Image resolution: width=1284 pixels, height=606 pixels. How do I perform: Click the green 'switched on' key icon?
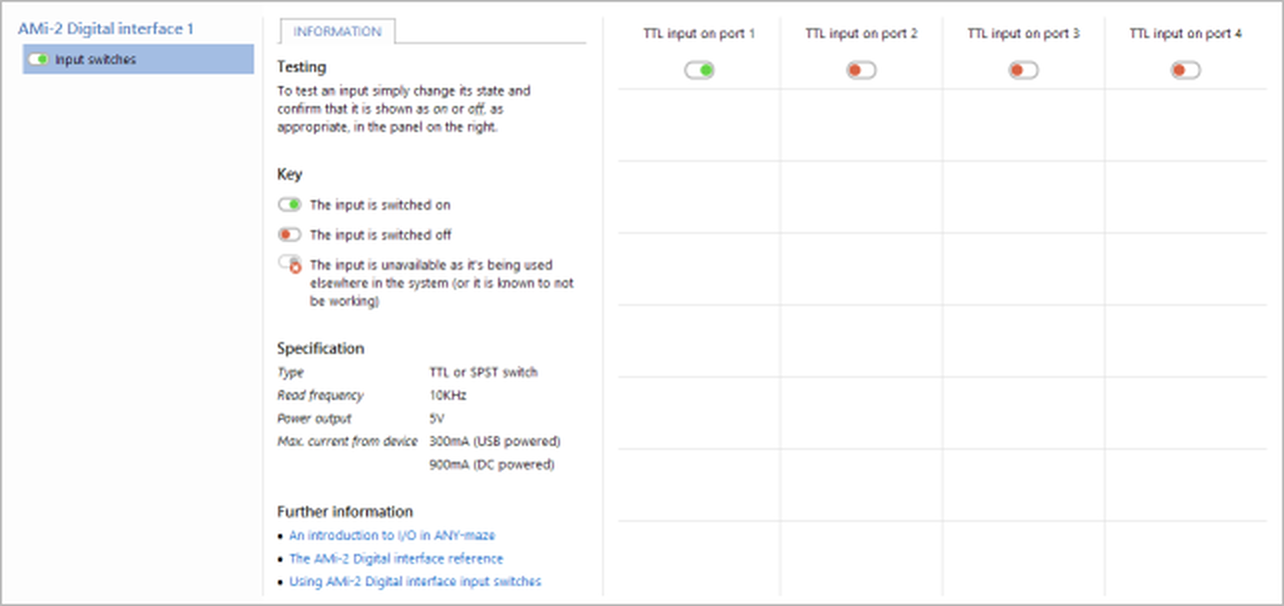click(290, 205)
